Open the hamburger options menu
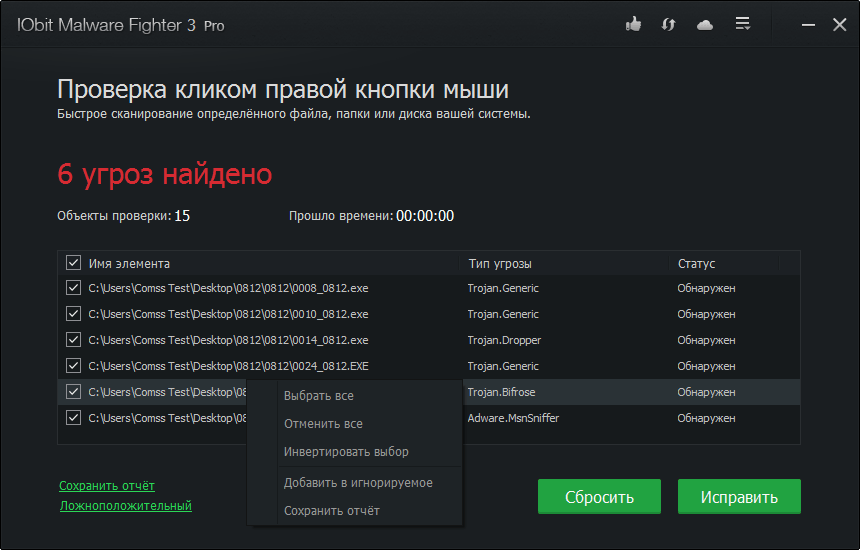The width and height of the screenshot is (860, 550). coord(743,24)
